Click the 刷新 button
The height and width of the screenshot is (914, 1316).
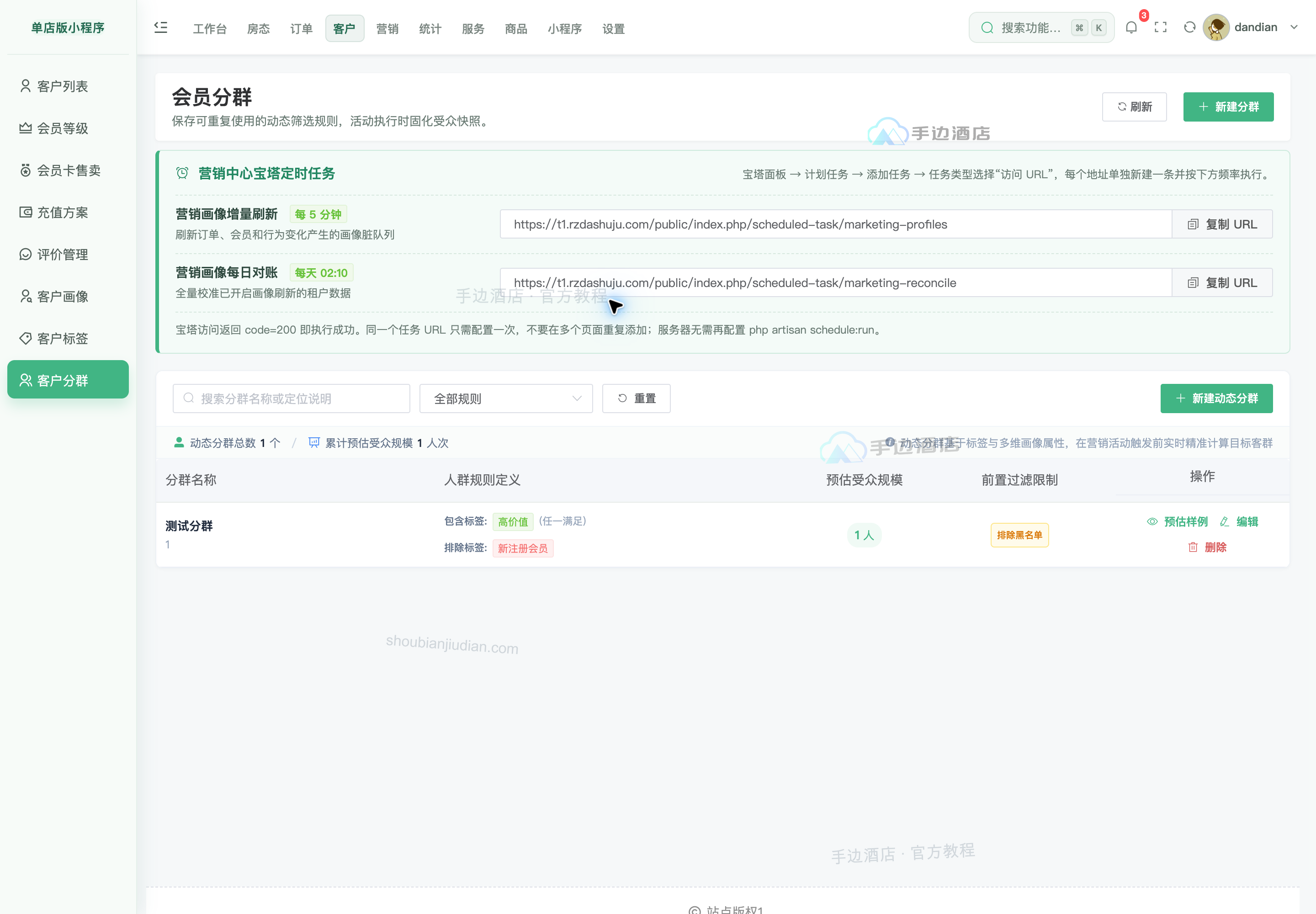[1134, 106]
